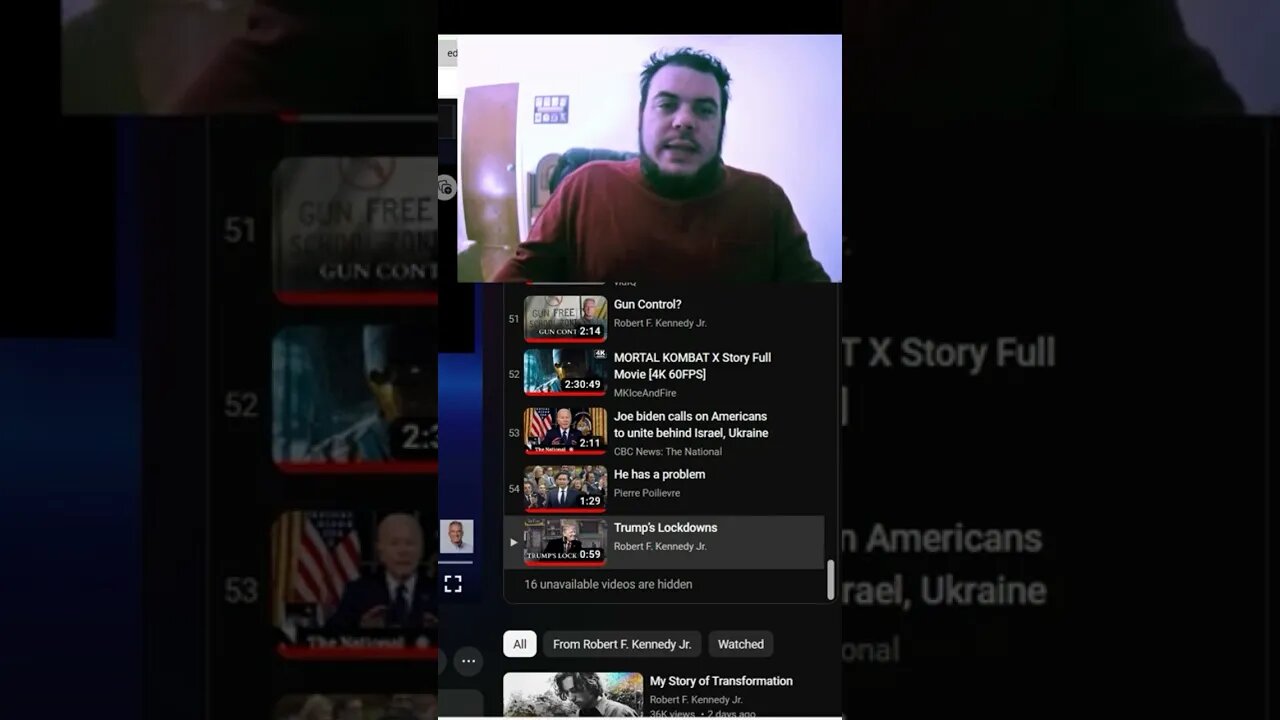Click playlist index number 51

[x=514, y=319]
